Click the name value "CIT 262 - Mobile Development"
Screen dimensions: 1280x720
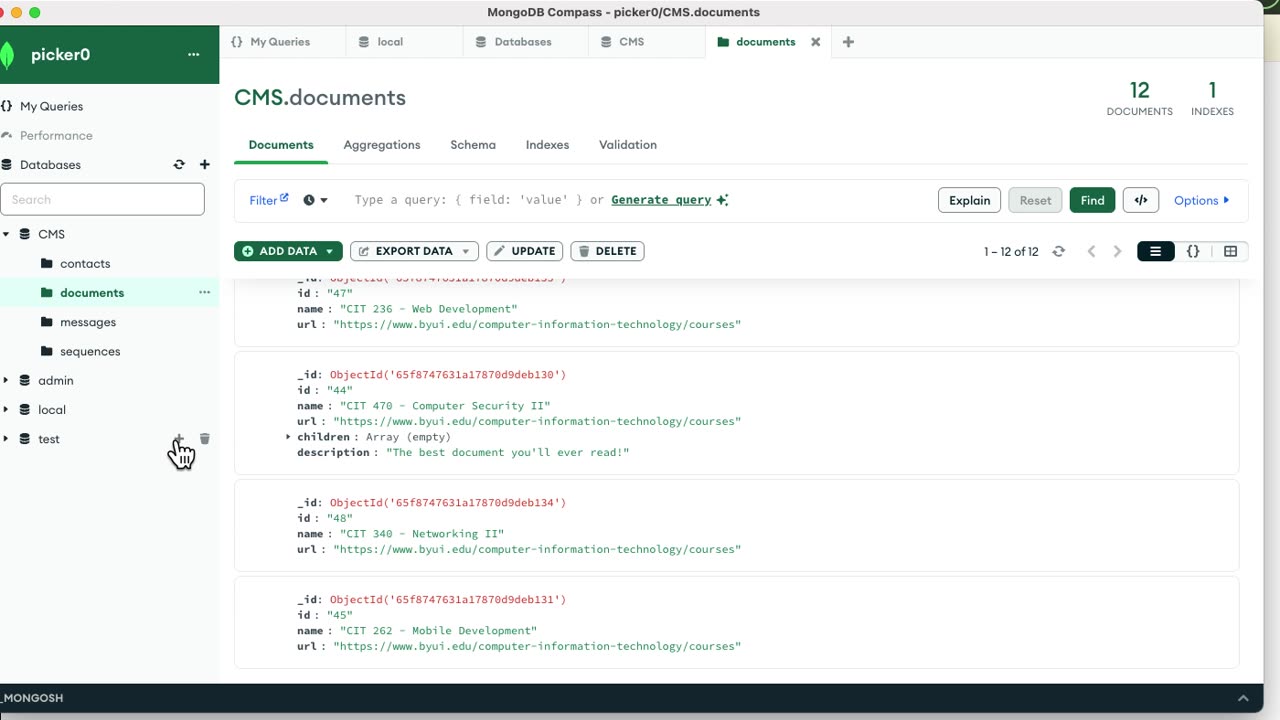(x=438, y=631)
